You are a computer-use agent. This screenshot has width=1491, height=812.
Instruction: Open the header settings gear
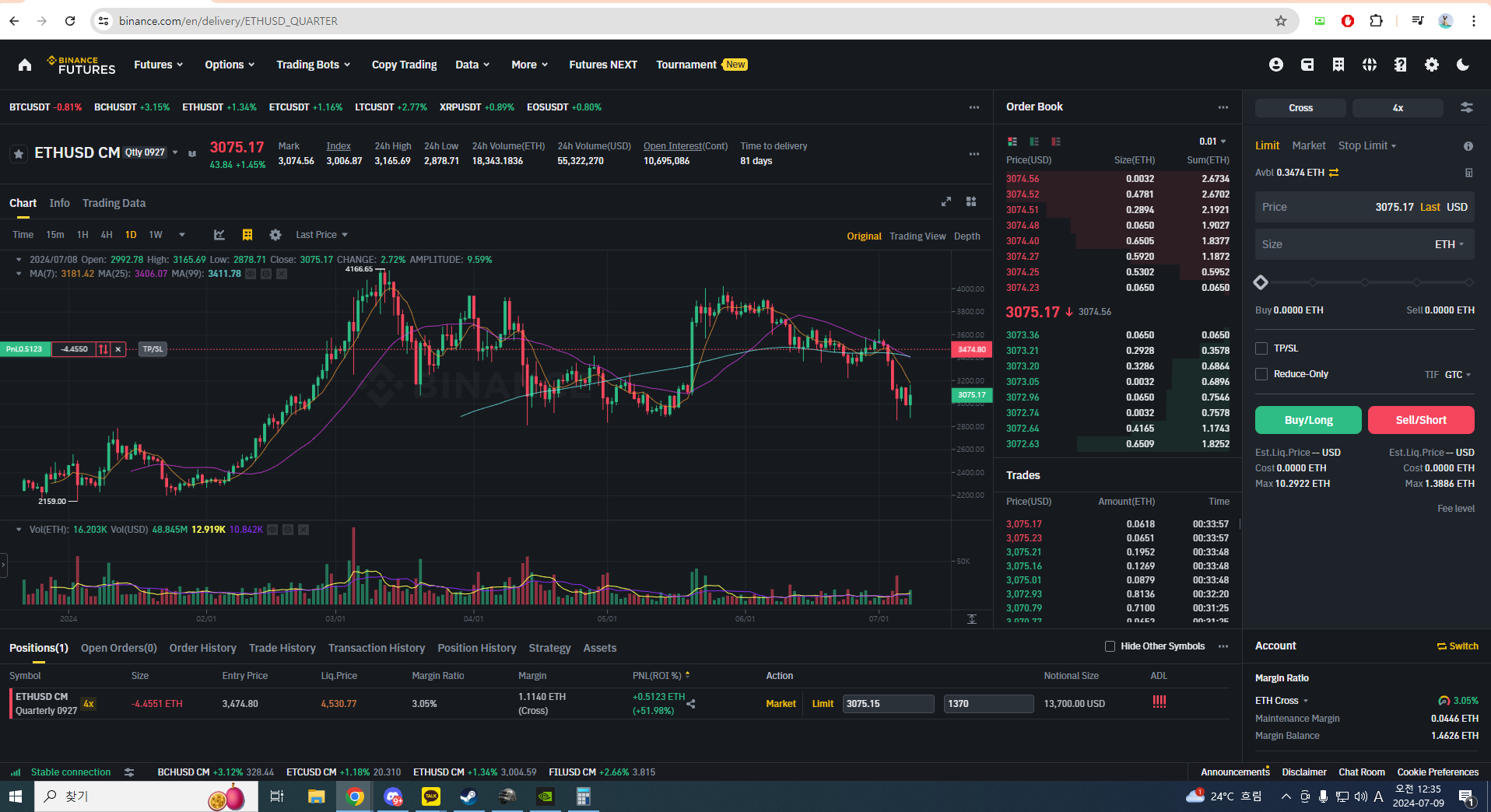(x=1432, y=65)
